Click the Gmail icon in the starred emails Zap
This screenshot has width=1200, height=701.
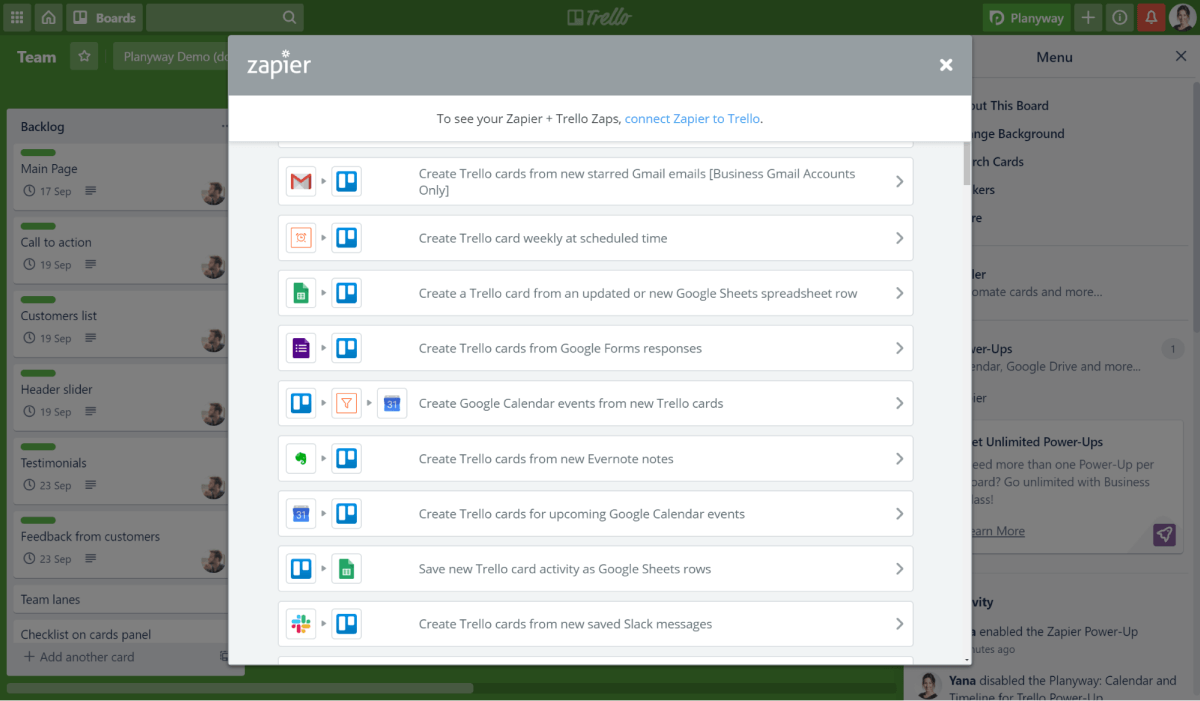[299, 181]
